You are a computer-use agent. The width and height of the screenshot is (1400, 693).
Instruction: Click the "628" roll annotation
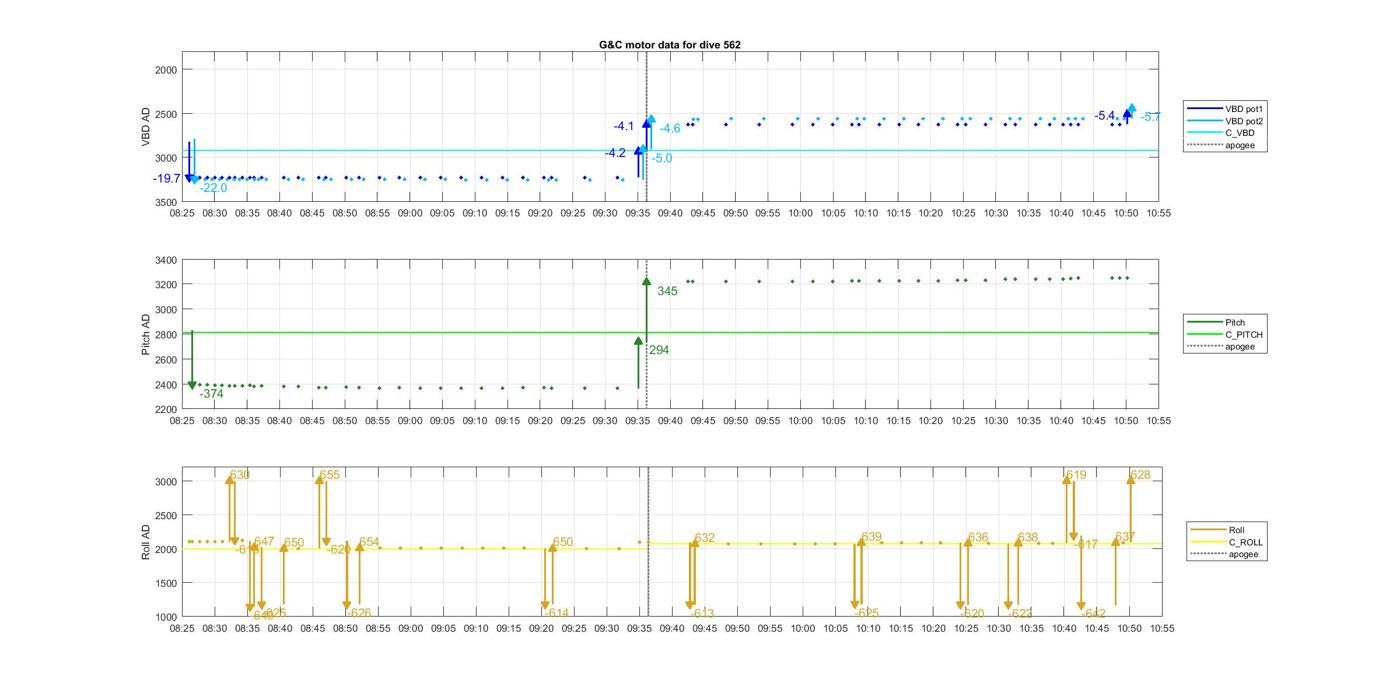coord(1141,475)
